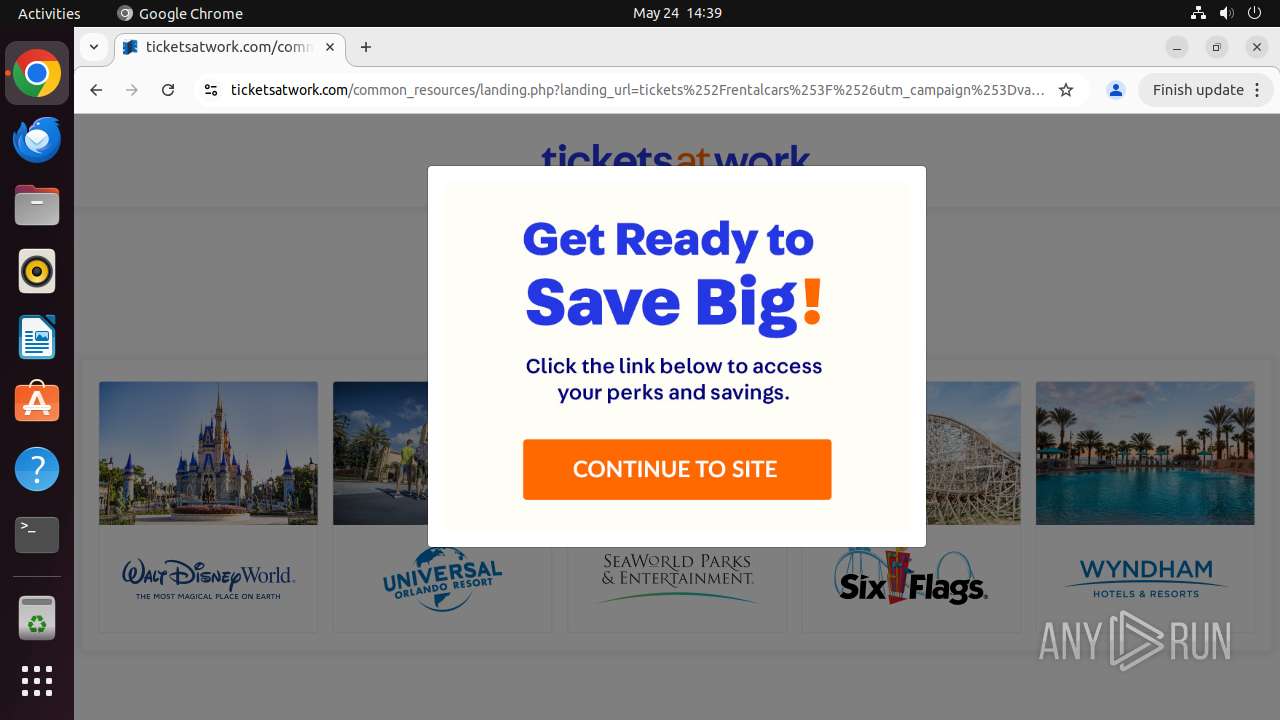This screenshot has width=1280, height=720.
Task: View site information icon in address bar
Action: tap(210, 90)
